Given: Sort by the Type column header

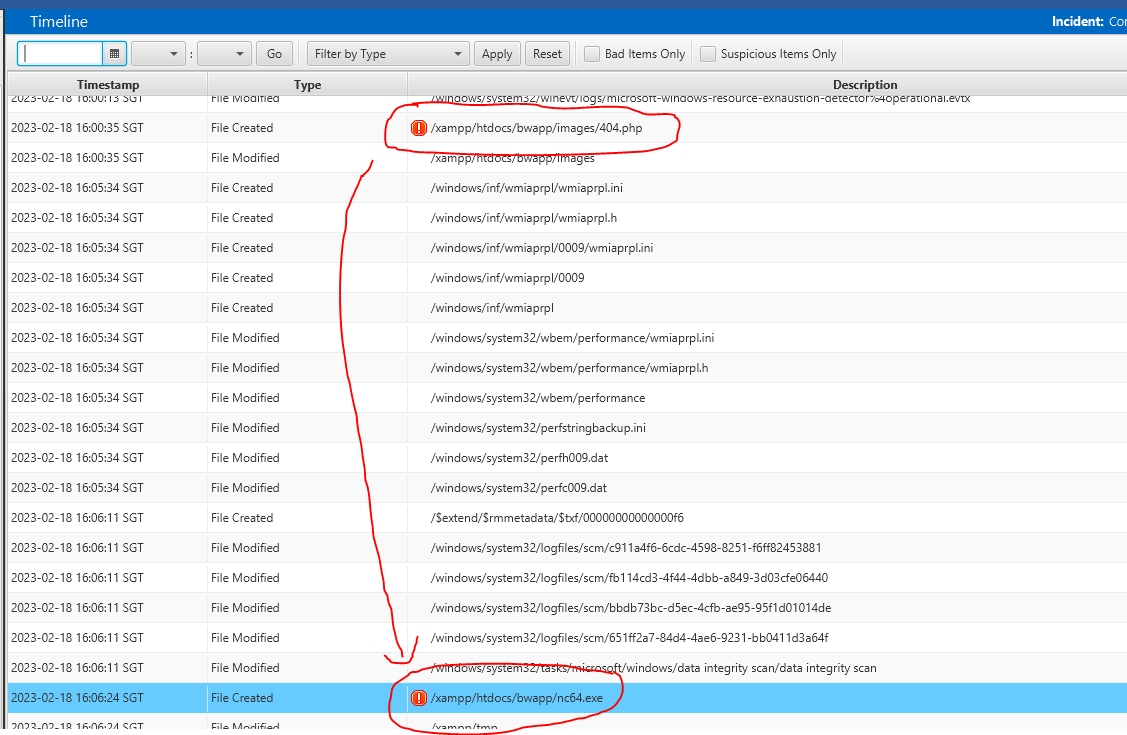Looking at the screenshot, I should (x=307, y=85).
